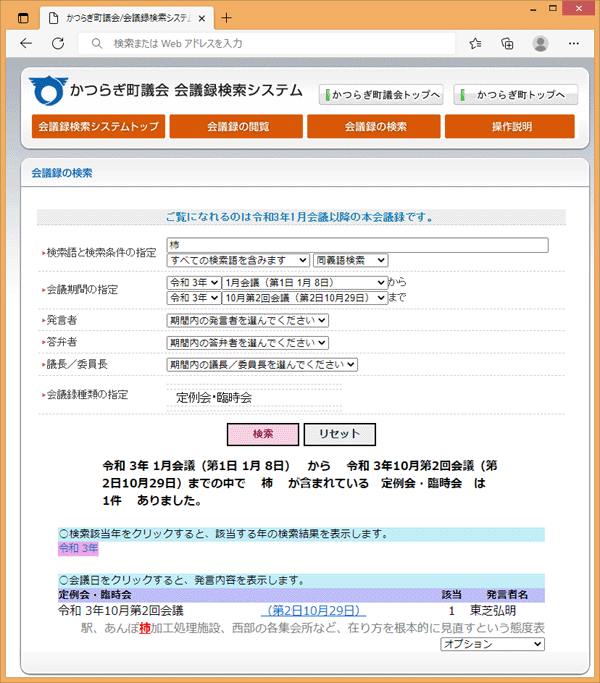Open start year 令和 3年 dropdown
The image size is (600, 683).
pos(193,283)
